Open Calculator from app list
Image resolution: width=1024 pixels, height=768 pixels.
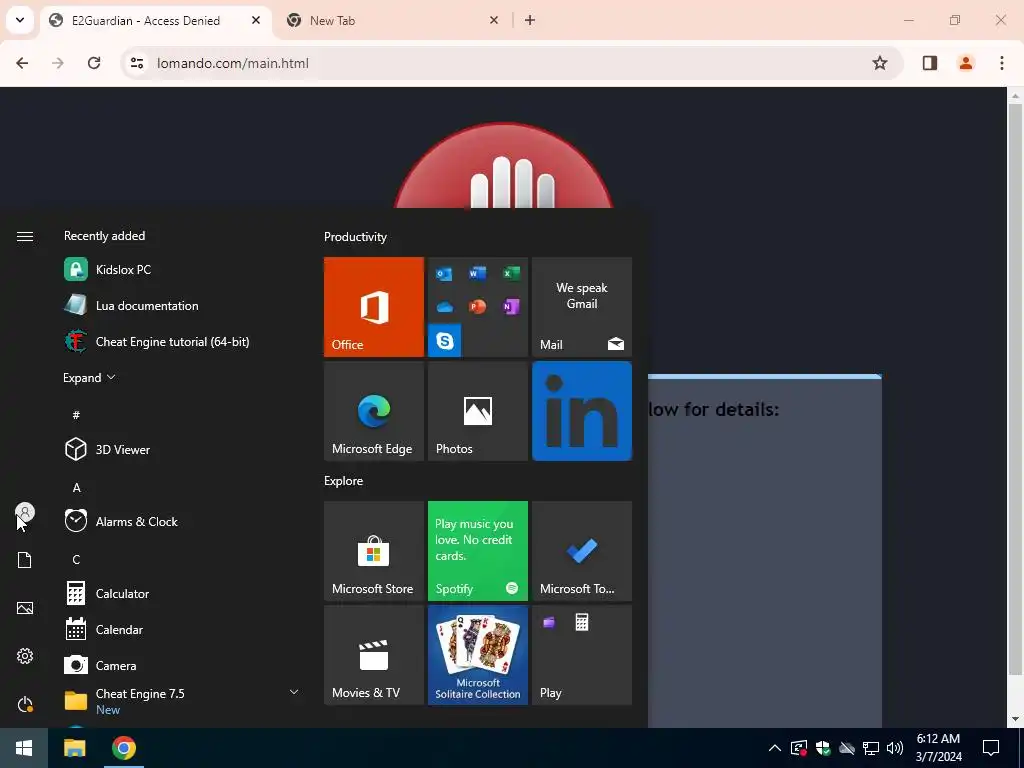click(179, 594)
